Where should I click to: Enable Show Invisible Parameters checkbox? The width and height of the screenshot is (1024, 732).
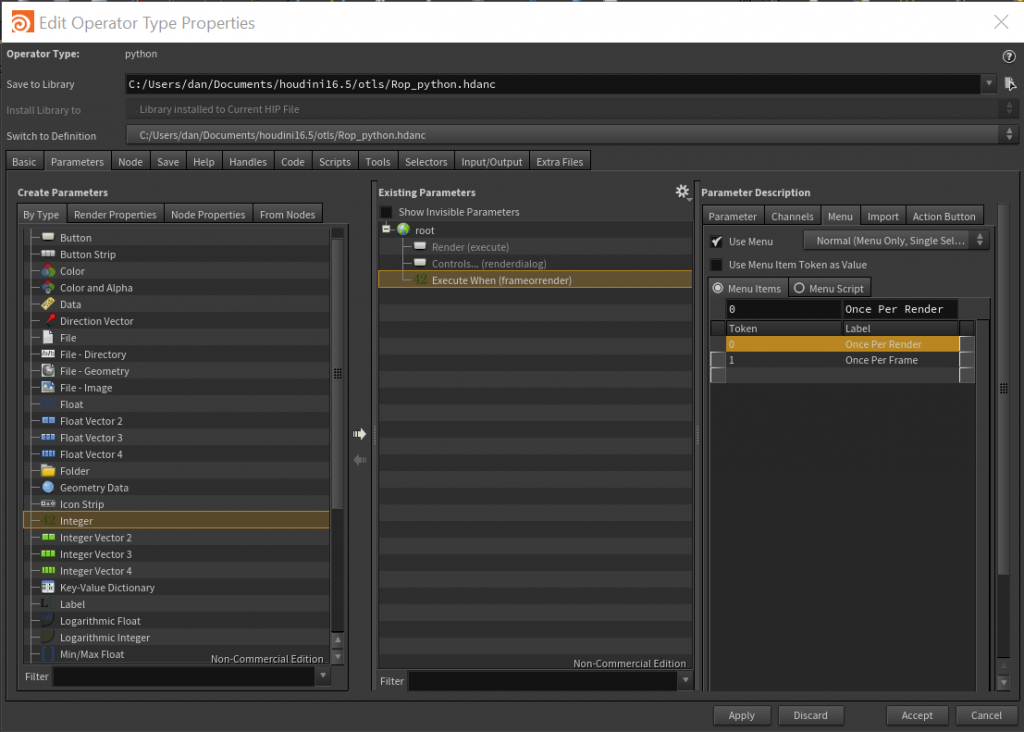387,212
